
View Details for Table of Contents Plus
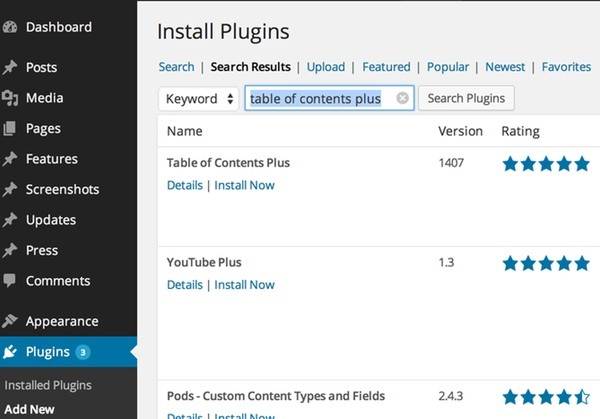pos(185,185)
